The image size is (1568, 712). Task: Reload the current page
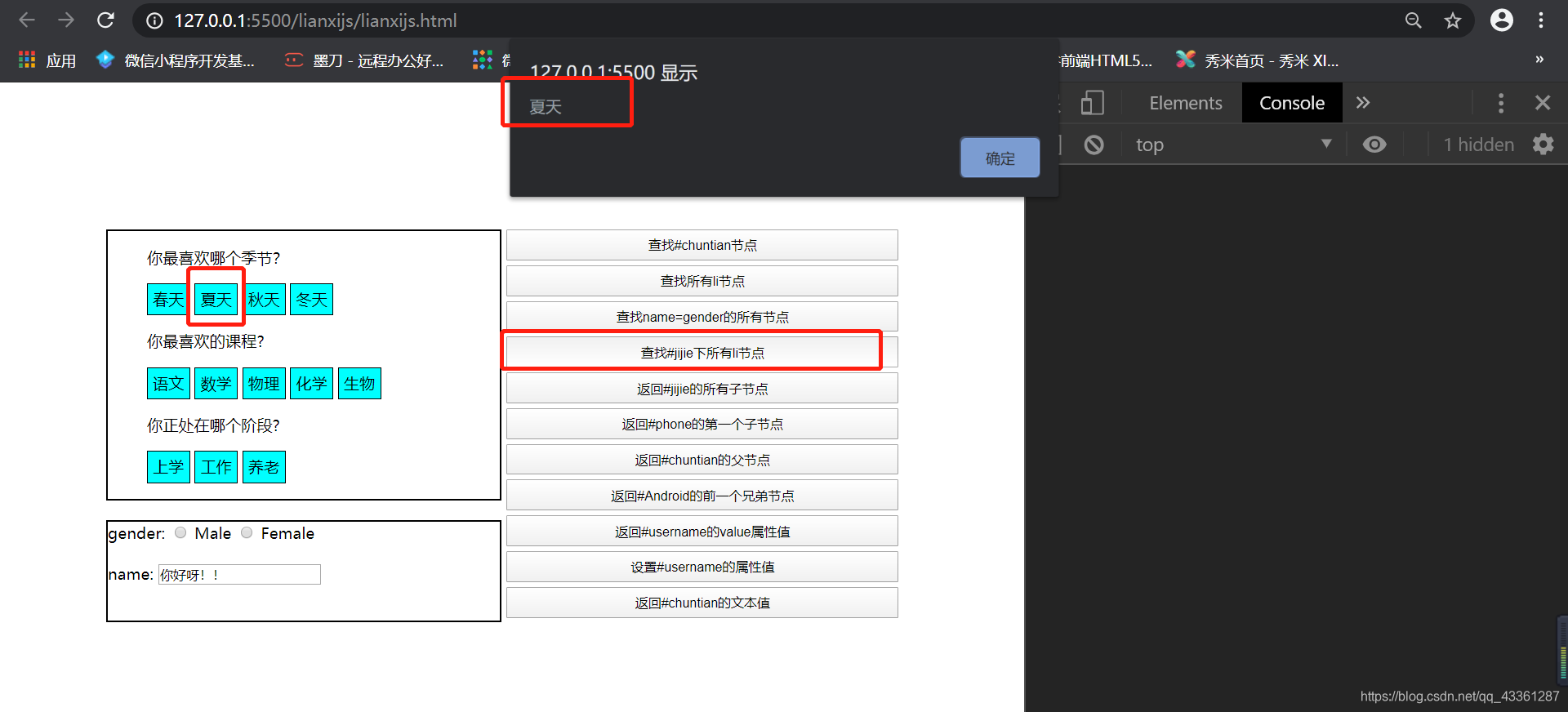pos(105,20)
